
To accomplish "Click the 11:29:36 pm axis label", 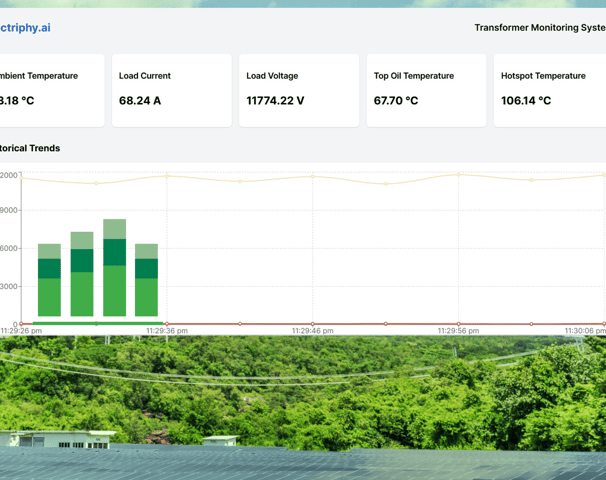I will click(167, 331).
